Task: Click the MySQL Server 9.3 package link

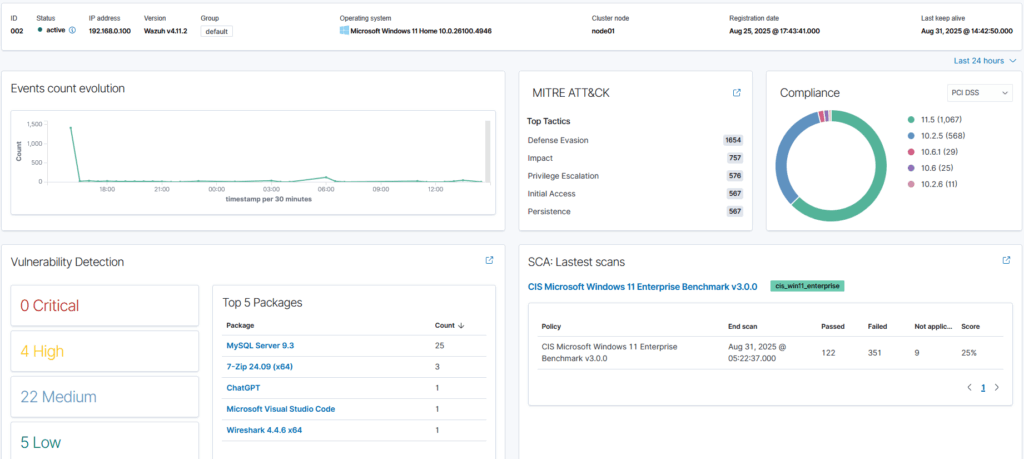Action: (260, 345)
